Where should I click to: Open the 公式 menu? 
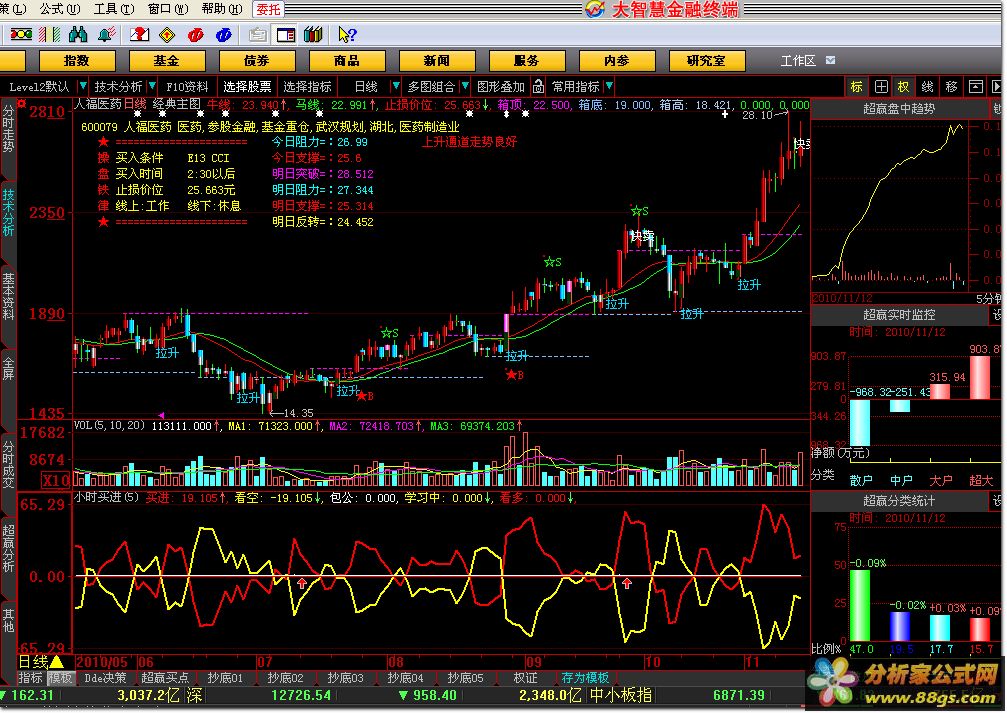tap(60, 9)
